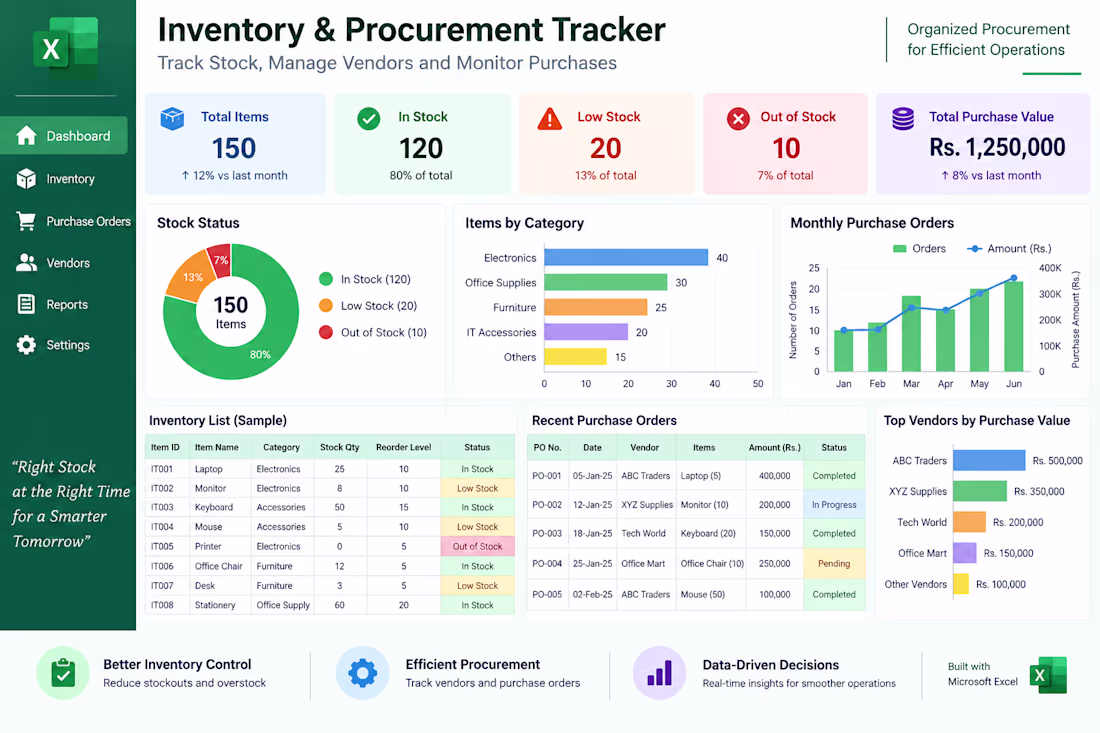Click the Out of Stock red X icon
The height and width of the screenshot is (733, 1100).
pos(737,119)
